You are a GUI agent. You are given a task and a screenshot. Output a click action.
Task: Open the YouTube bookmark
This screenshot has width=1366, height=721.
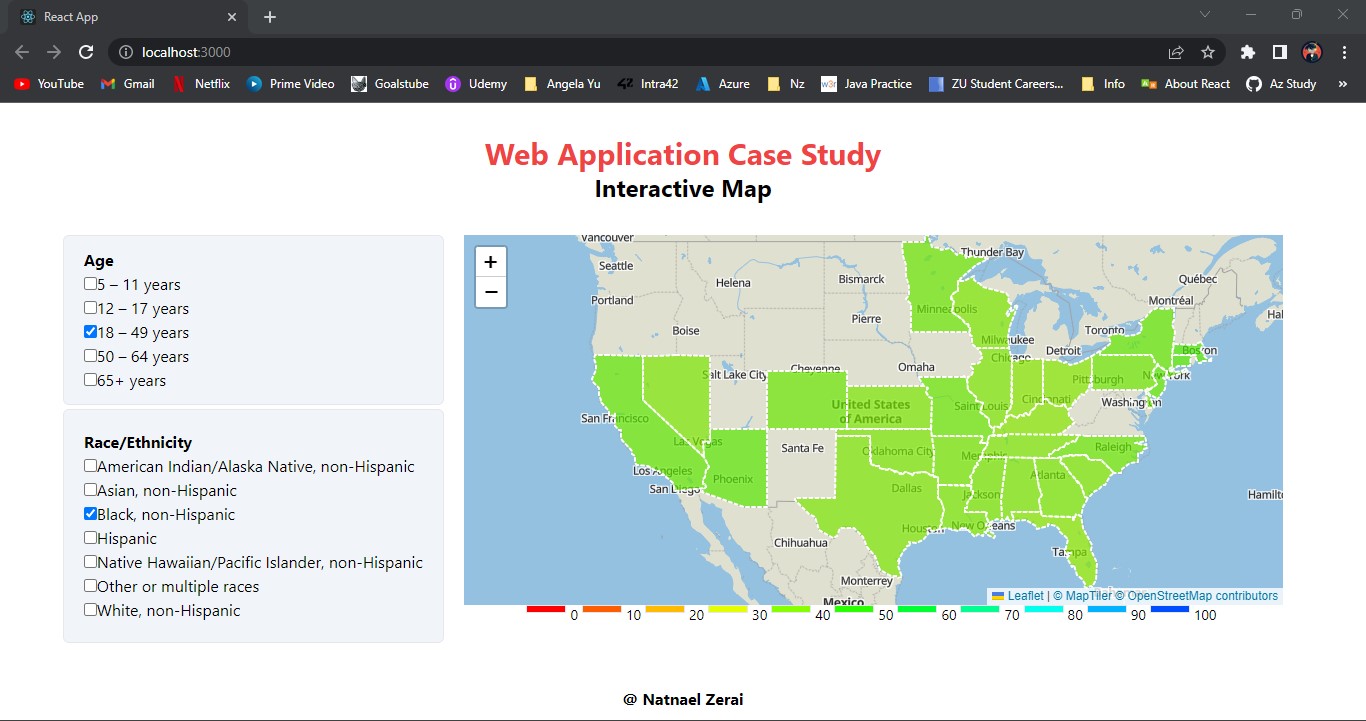point(48,84)
